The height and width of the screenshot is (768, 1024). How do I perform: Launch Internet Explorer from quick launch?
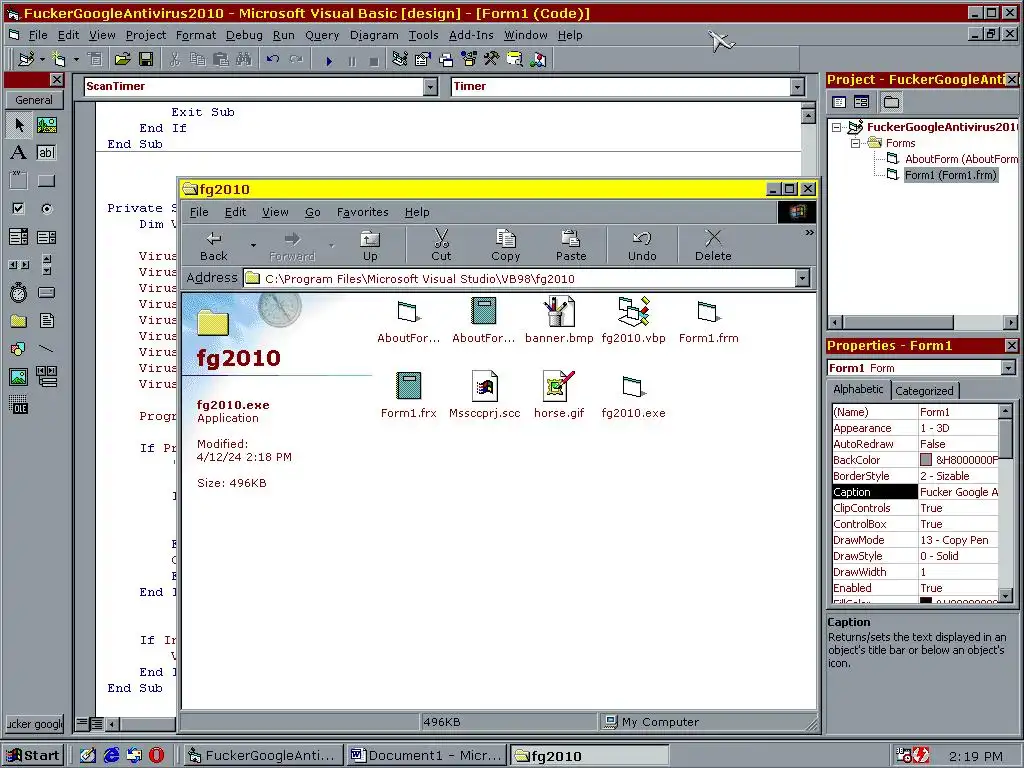coord(112,756)
